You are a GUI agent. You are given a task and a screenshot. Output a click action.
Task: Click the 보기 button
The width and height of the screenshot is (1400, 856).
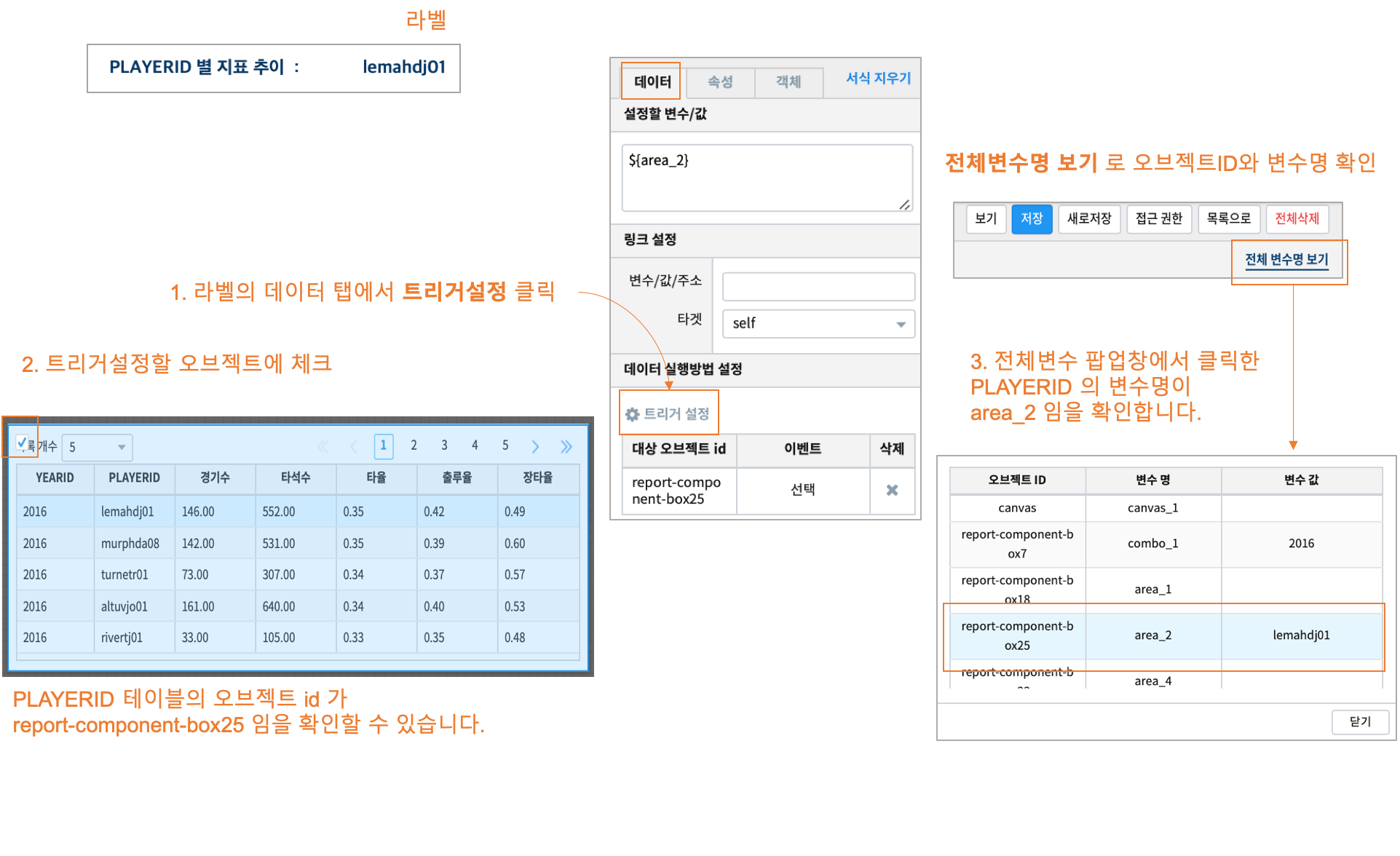(x=986, y=218)
